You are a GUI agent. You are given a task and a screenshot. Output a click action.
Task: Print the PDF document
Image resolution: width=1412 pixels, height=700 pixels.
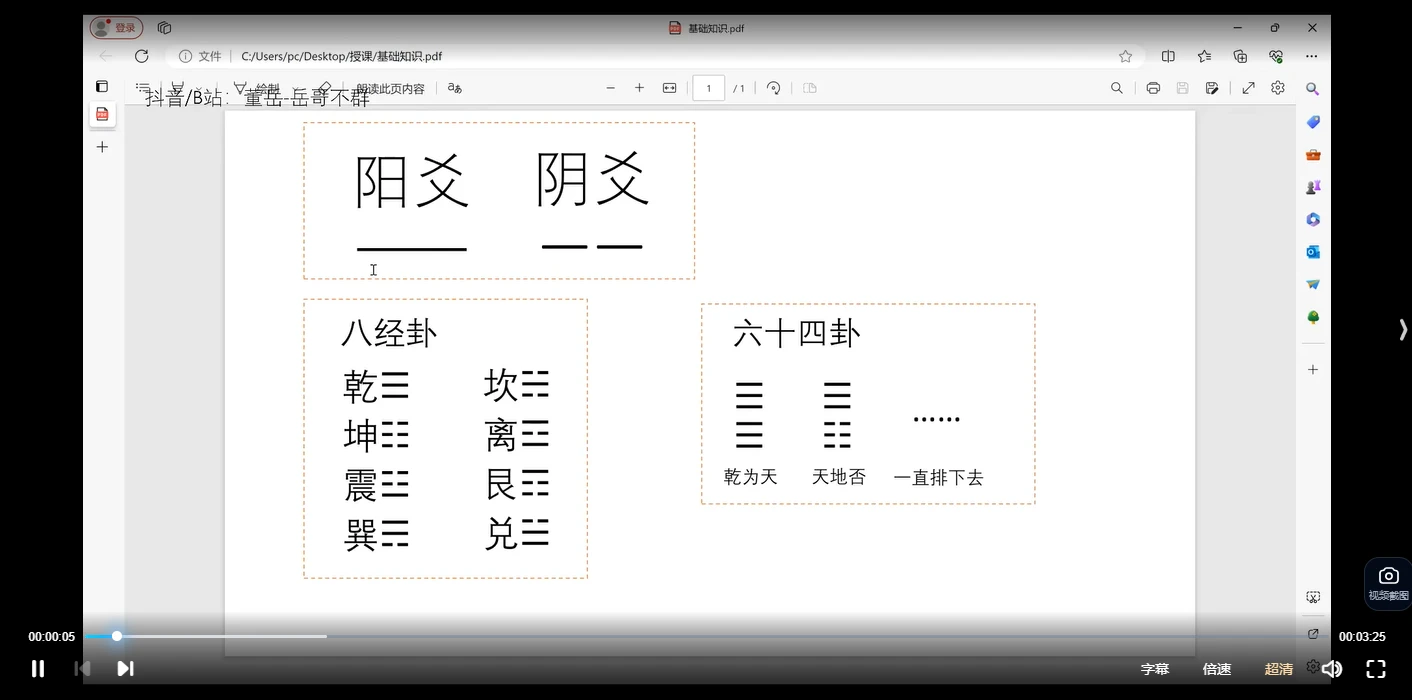(x=1153, y=88)
